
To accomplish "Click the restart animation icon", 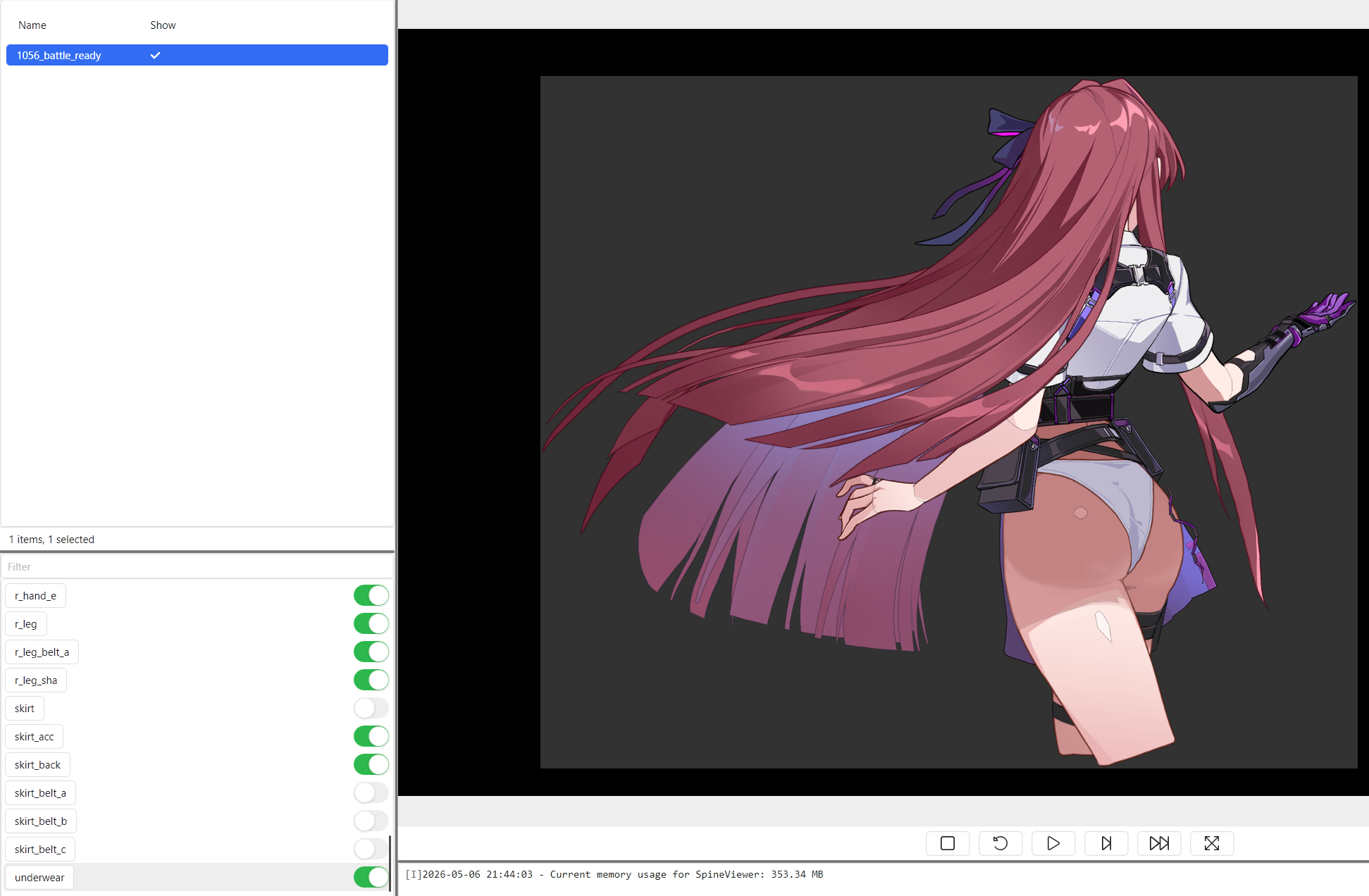I will (x=1001, y=843).
